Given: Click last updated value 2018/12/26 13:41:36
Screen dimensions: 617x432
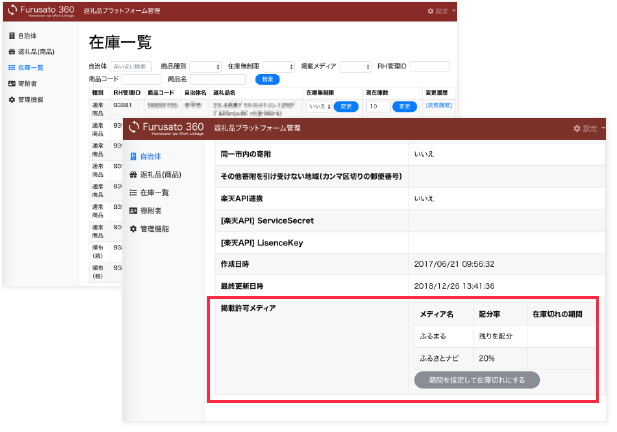Looking at the screenshot, I should click(x=454, y=286).
